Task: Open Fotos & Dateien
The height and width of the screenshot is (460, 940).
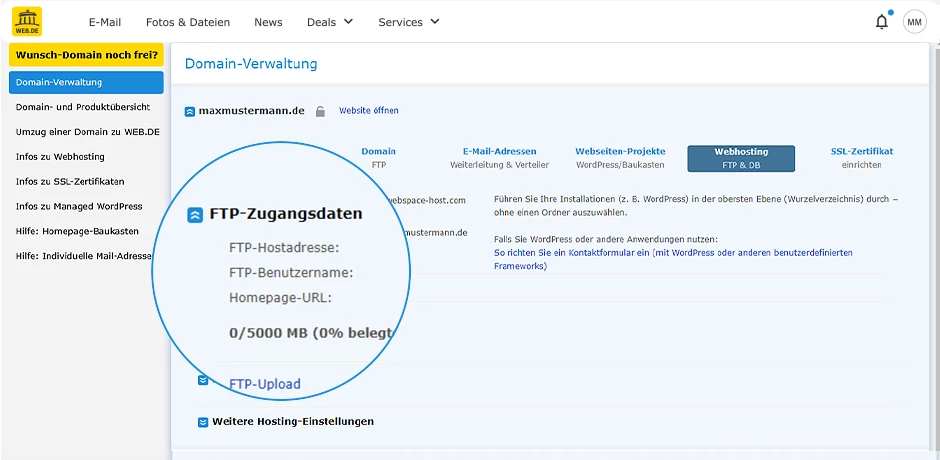Action: (188, 22)
